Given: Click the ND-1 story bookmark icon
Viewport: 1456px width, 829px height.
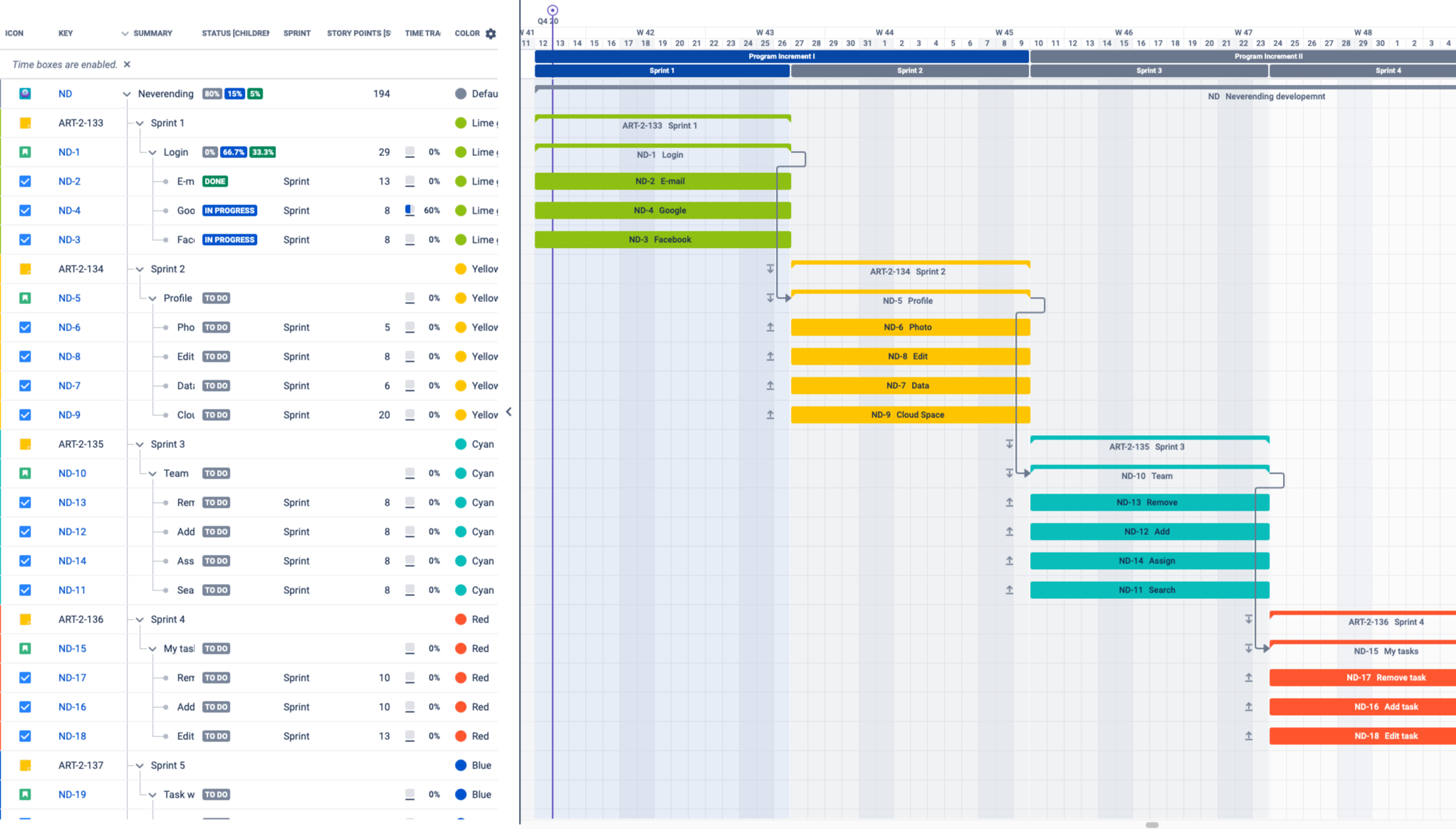Looking at the screenshot, I should 25,152.
